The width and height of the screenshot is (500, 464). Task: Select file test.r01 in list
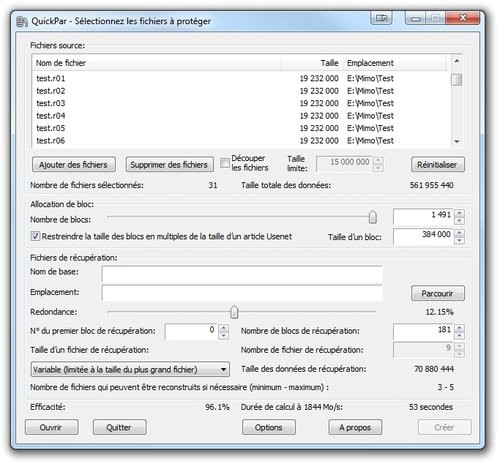coord(51,78)
